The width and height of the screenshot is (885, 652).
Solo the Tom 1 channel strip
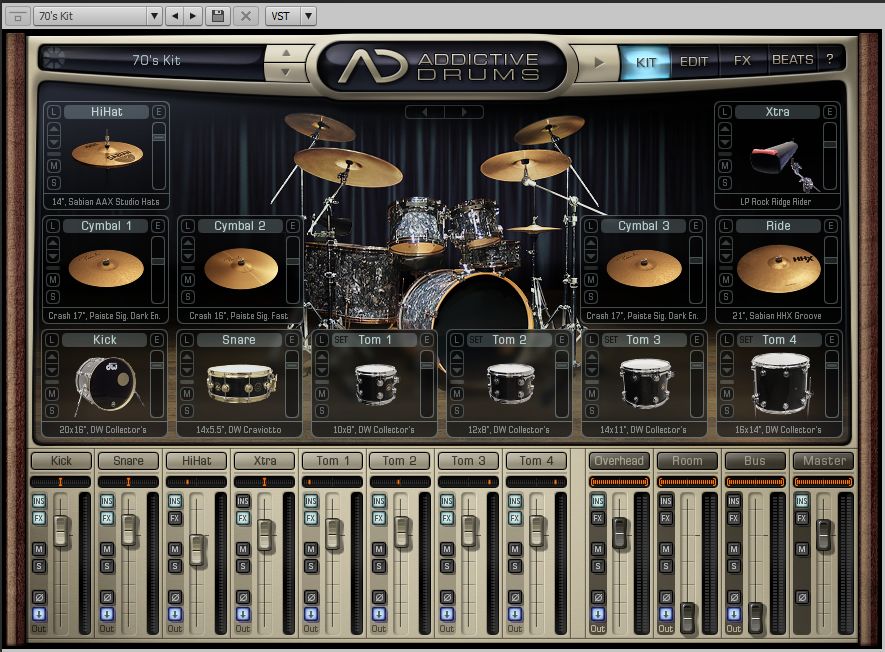(311, 564)
